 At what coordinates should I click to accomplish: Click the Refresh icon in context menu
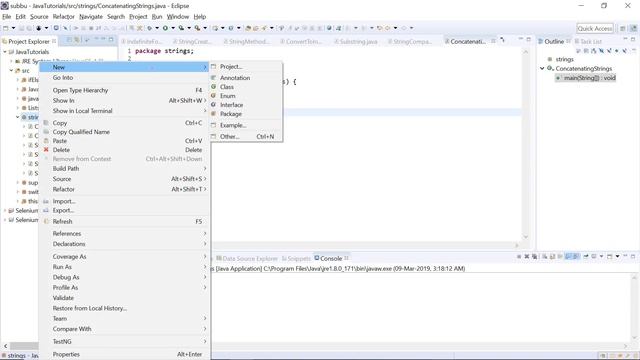click(x=46, y=221)
